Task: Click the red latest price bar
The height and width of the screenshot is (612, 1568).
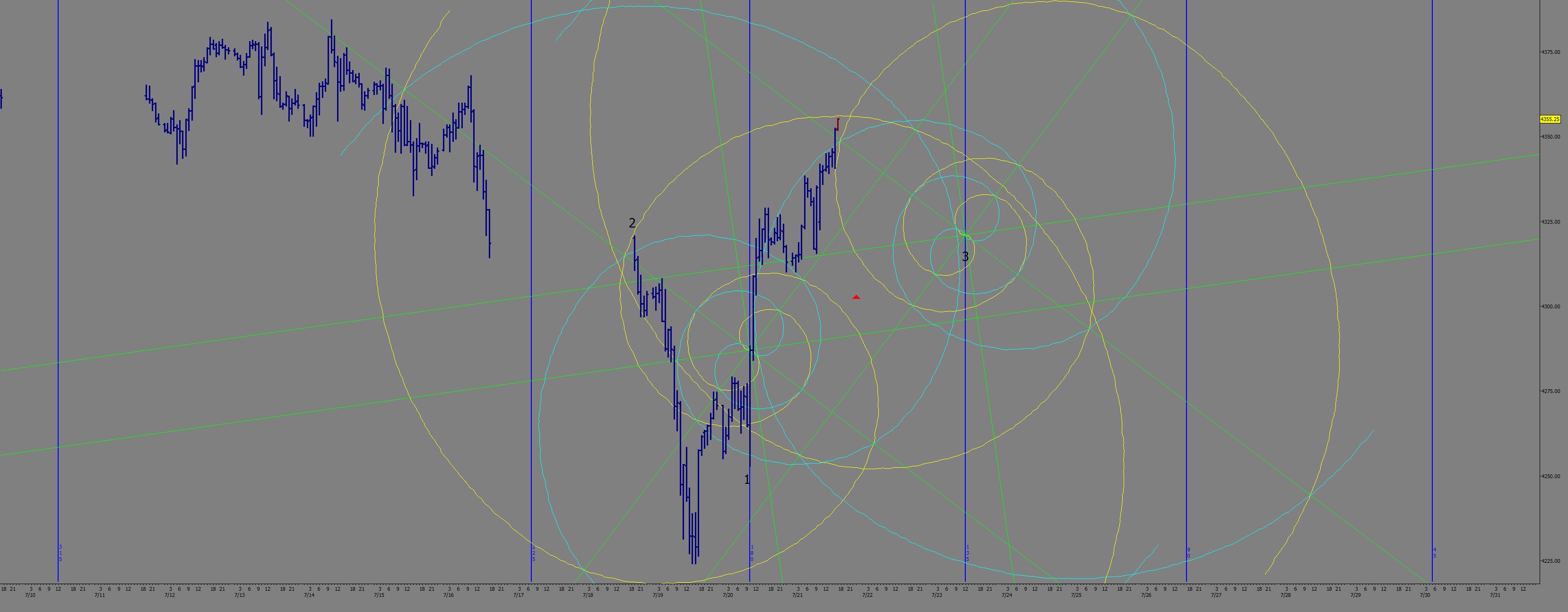Action: tap(838, 124)
